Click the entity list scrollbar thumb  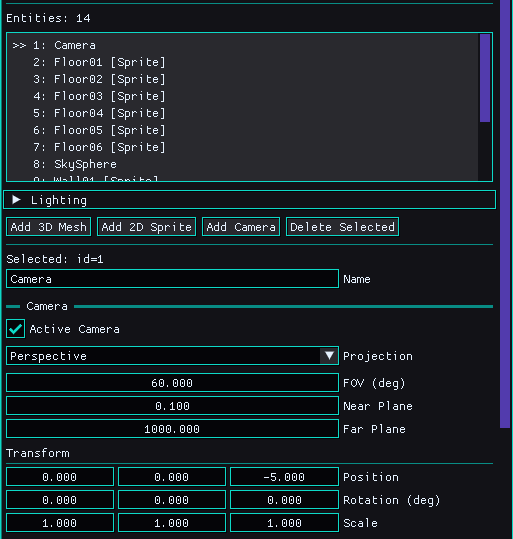click(485, 78)
